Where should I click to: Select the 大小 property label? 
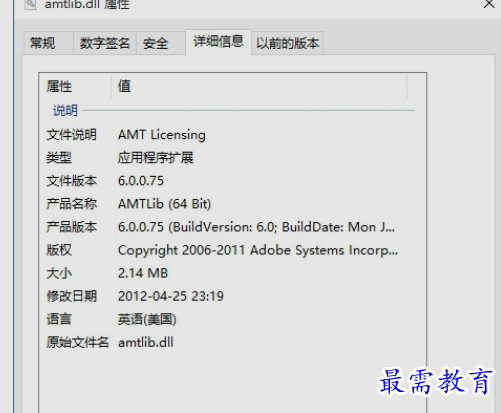tap(59, 273)
